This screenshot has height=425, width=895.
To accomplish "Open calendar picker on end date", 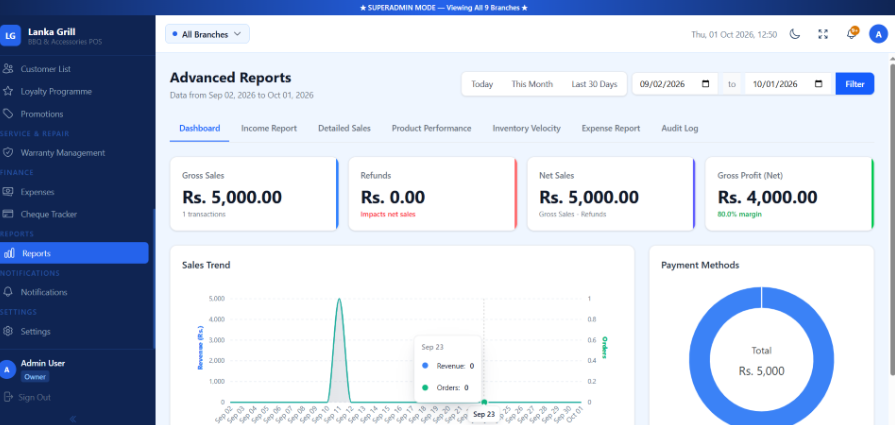I will coord(819,84).
